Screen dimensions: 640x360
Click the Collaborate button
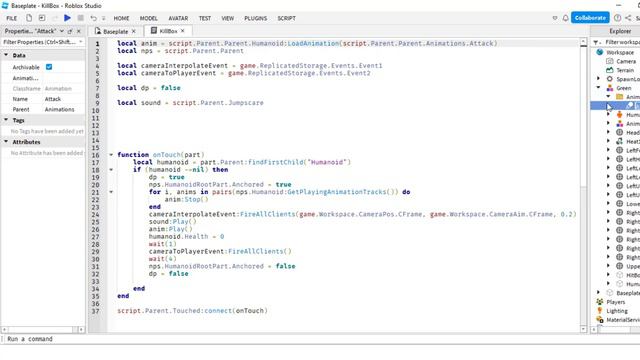(x=590, y=18)
